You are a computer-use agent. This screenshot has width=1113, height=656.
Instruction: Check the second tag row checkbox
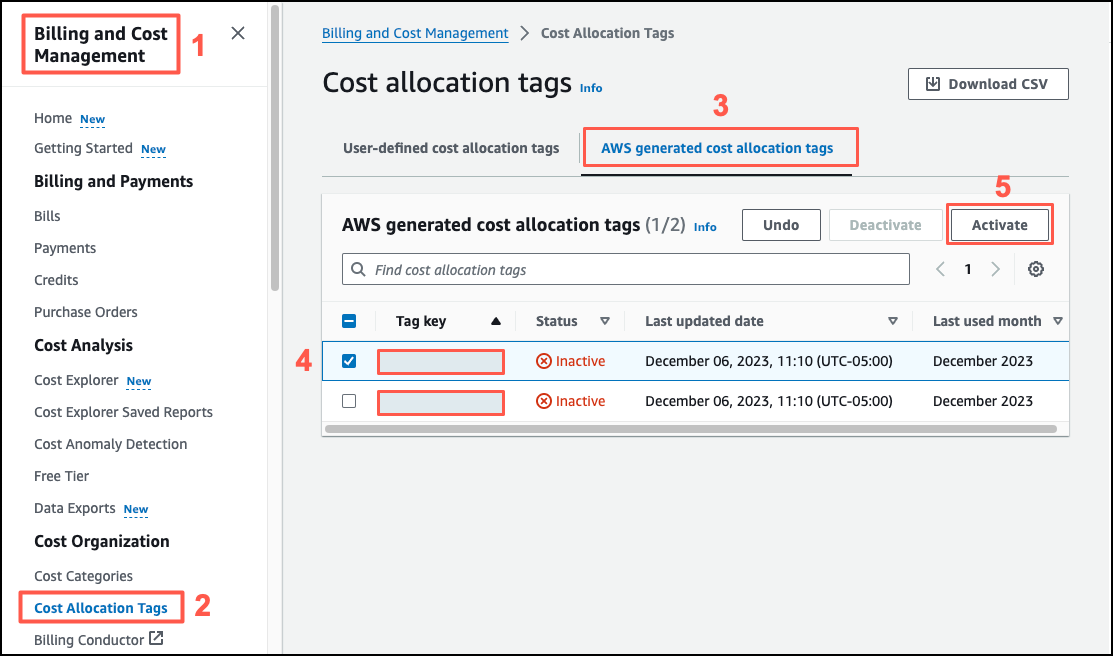(x=349, y=400)
